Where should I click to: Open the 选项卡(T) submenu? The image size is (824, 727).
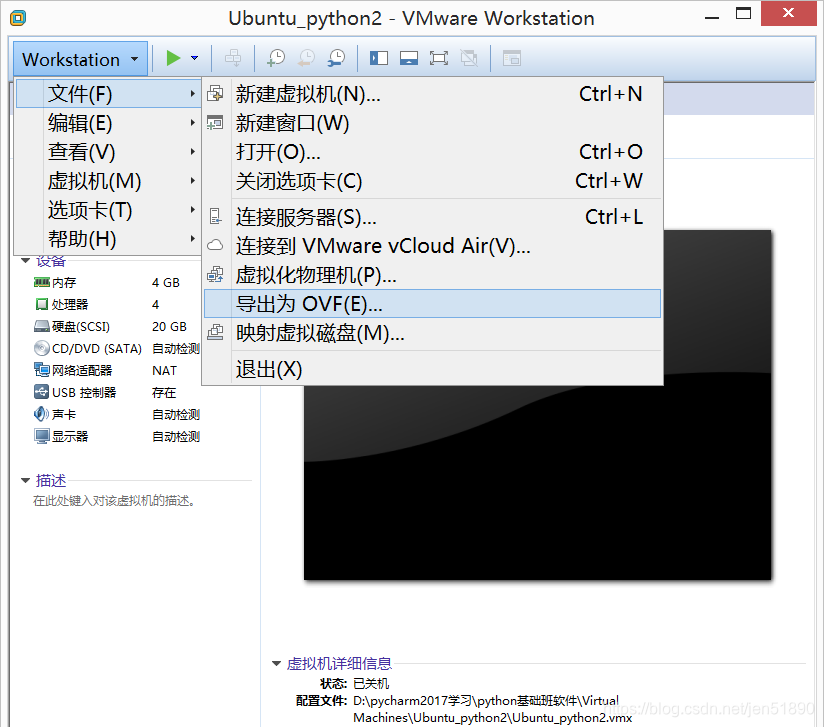(108, 210)
